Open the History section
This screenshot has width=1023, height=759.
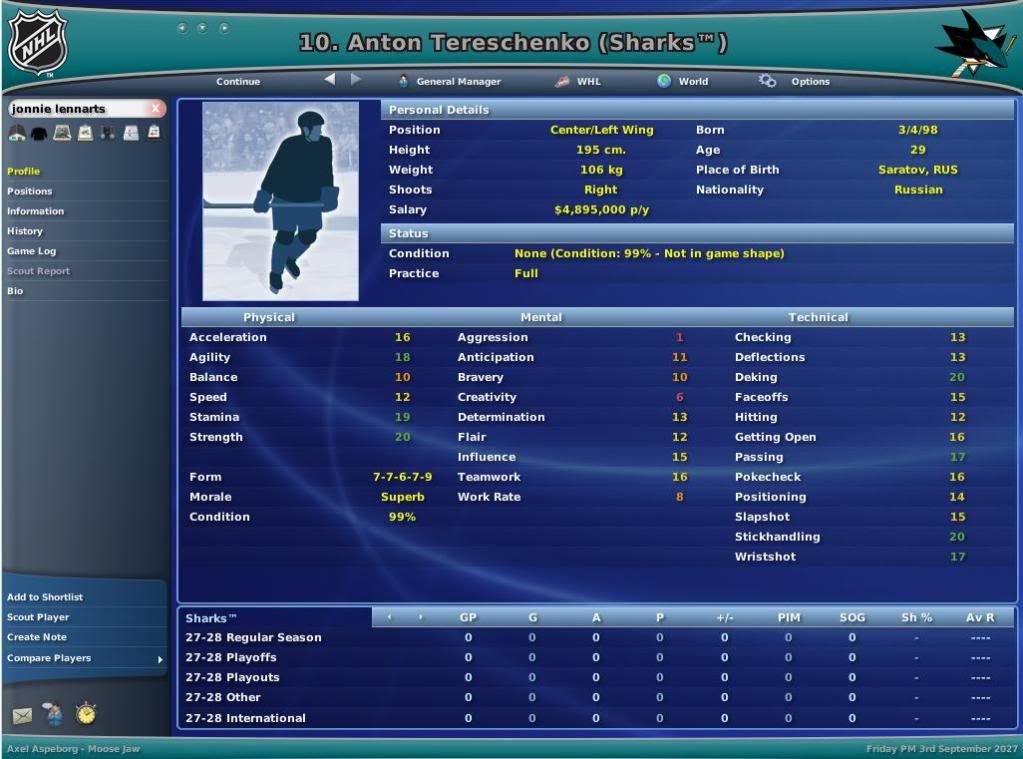pos(25,231)
